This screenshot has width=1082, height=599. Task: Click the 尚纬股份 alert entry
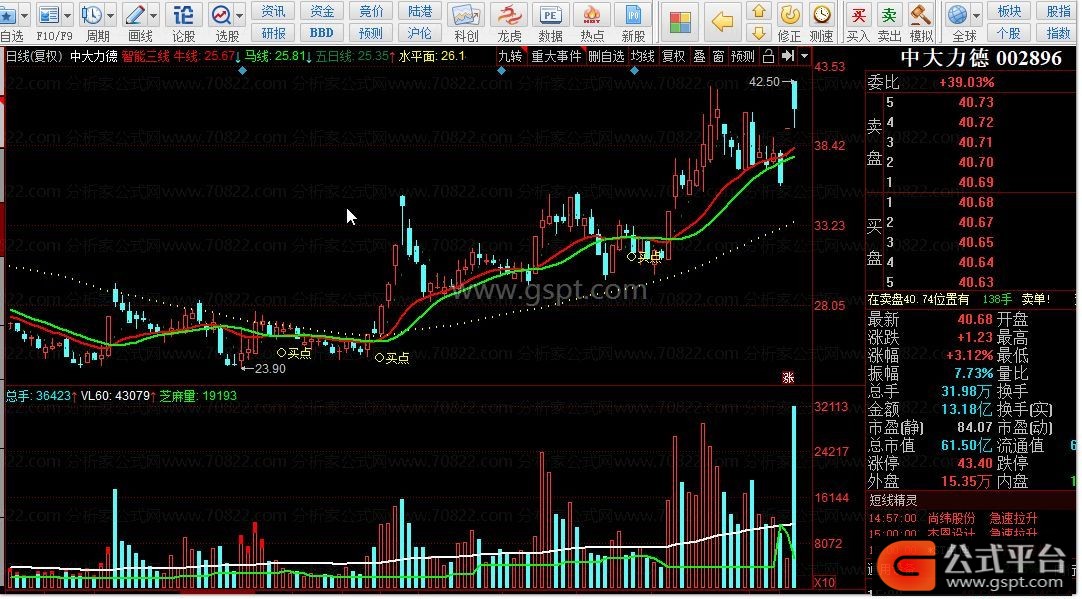952,518
